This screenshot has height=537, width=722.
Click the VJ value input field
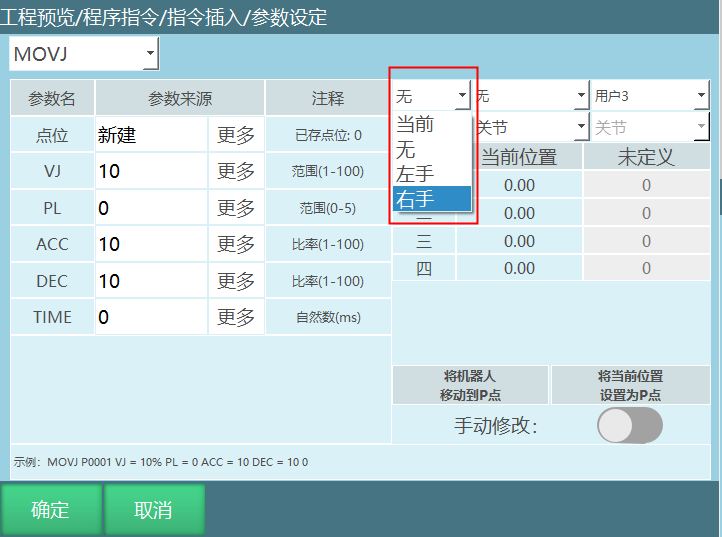[150, 171]
